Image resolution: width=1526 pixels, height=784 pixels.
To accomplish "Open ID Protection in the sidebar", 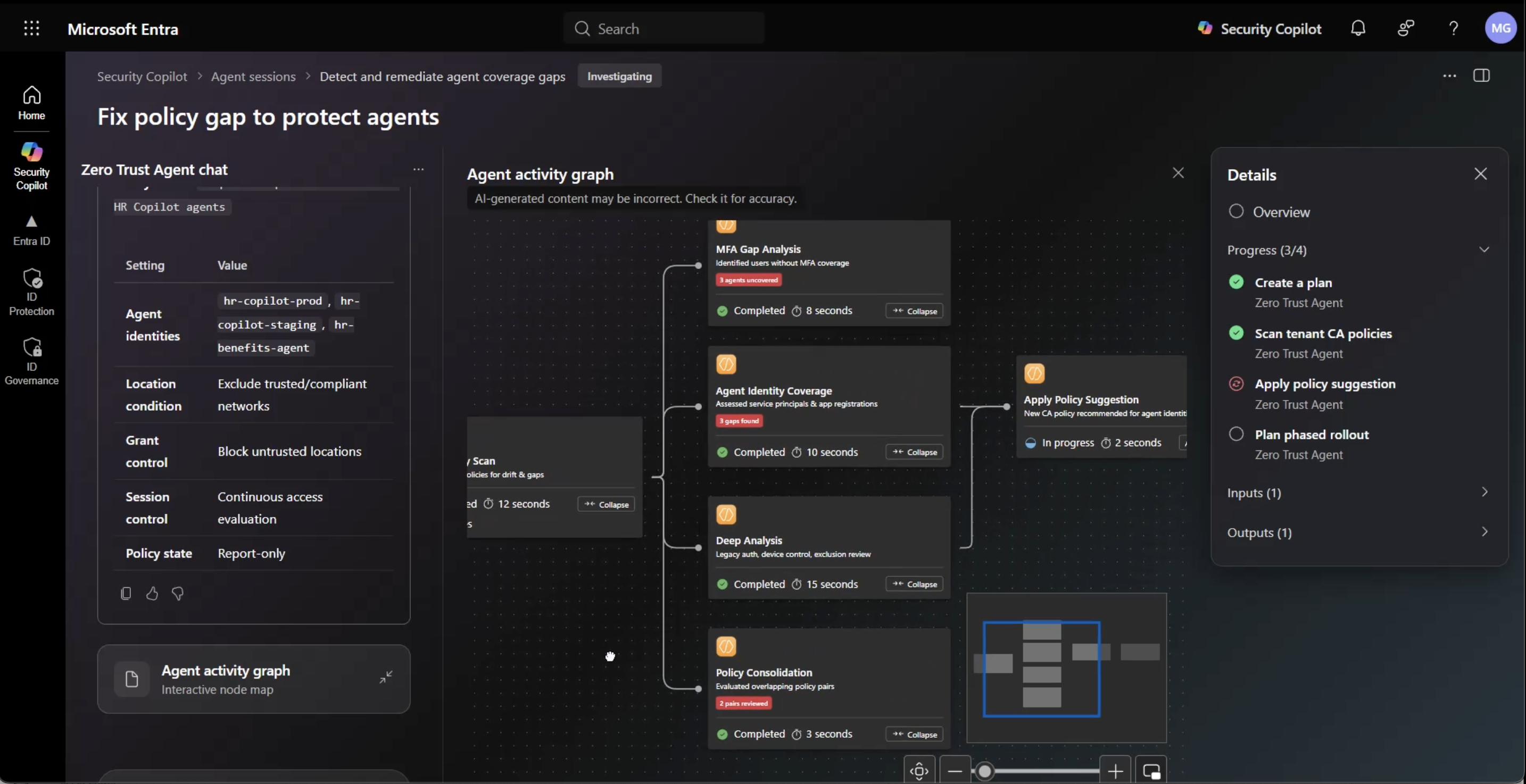I will pyautogui.click(x=31, y=293).
